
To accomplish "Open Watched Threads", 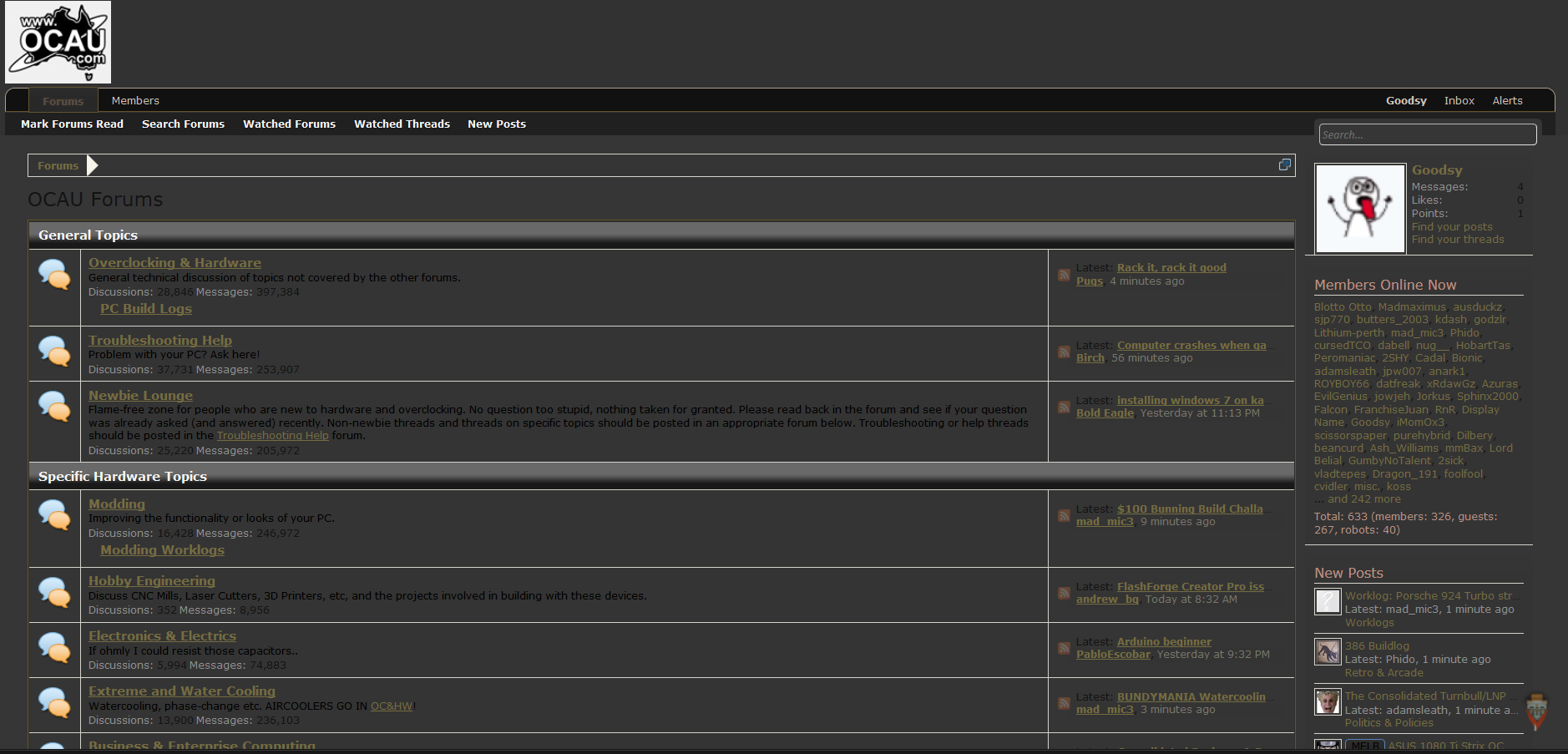I will click(402, 124).
